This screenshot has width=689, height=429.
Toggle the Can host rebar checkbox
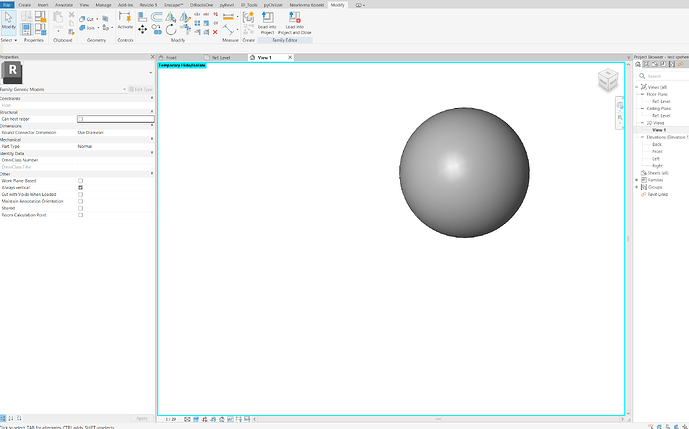80,119
